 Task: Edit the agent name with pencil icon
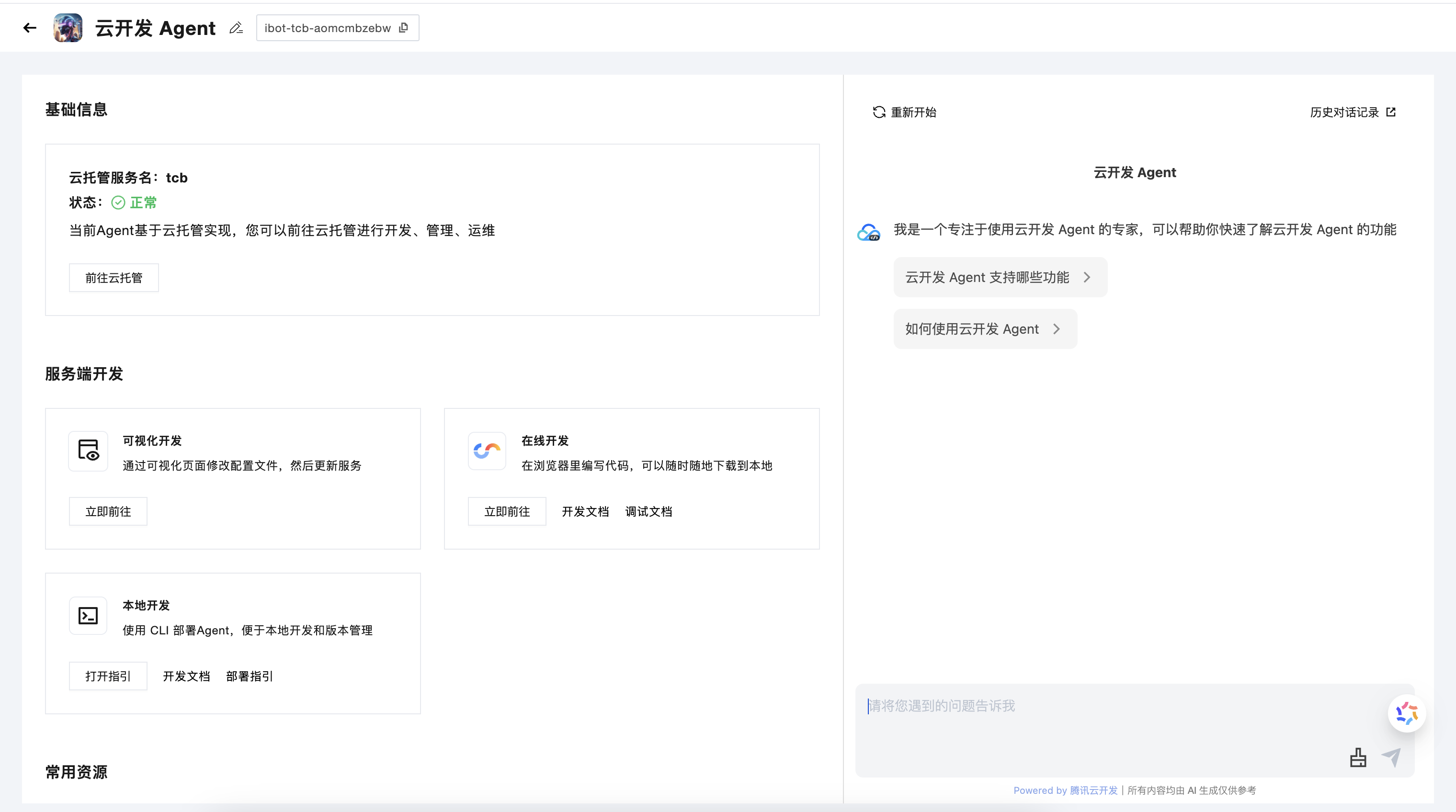point(236,28)
